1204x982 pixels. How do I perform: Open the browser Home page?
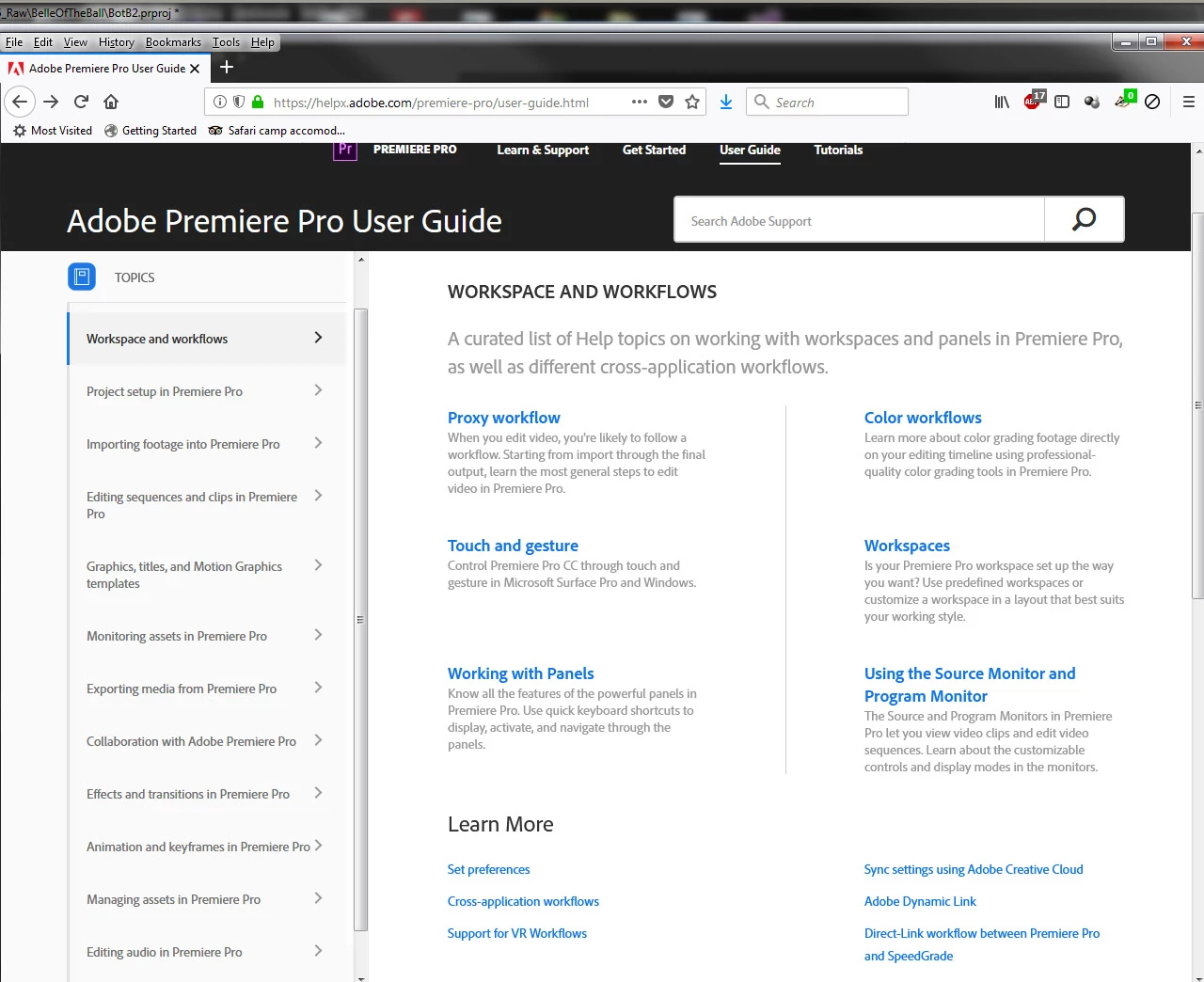pos(111,102)
